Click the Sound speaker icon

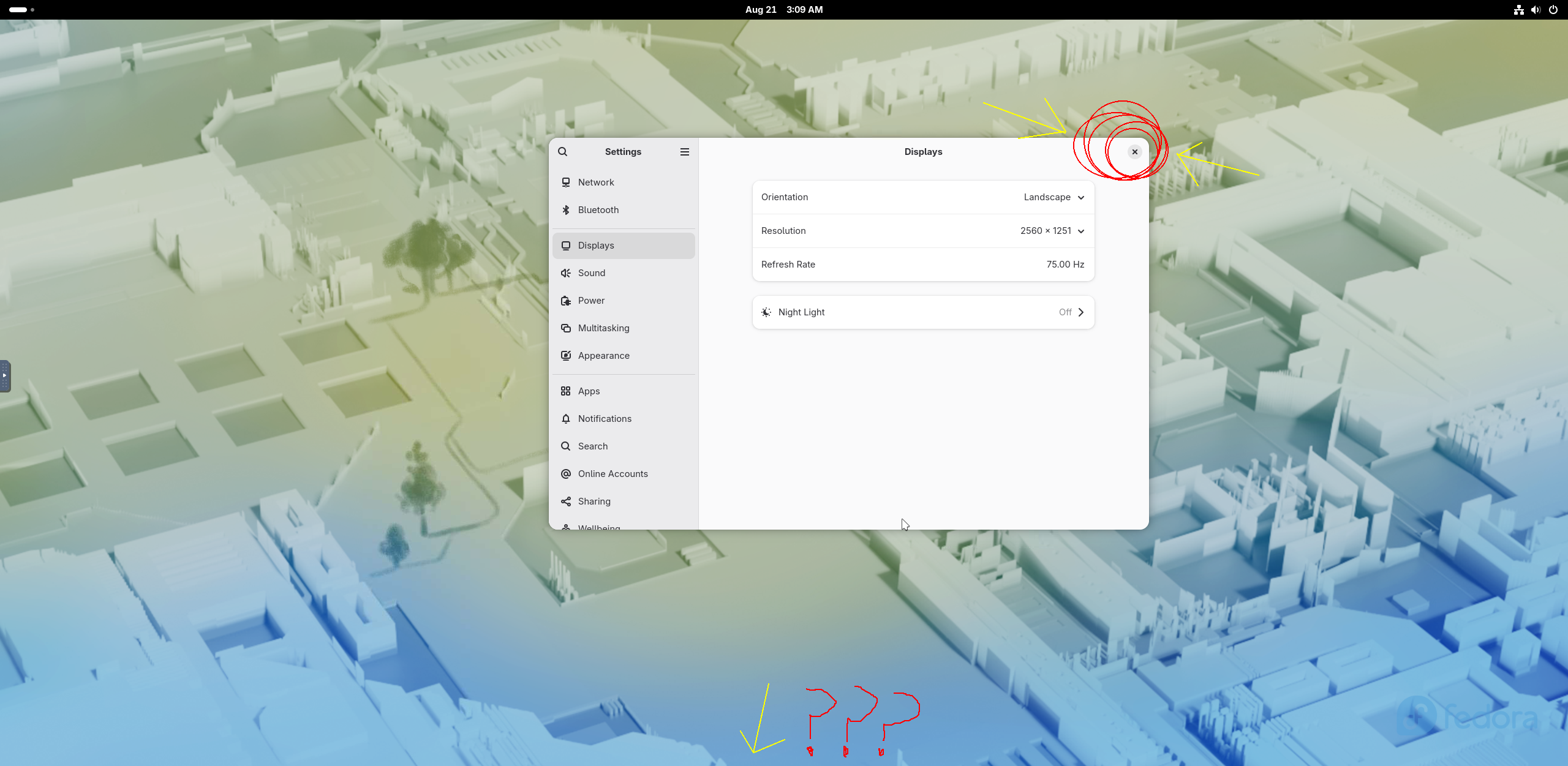(566, 273)
